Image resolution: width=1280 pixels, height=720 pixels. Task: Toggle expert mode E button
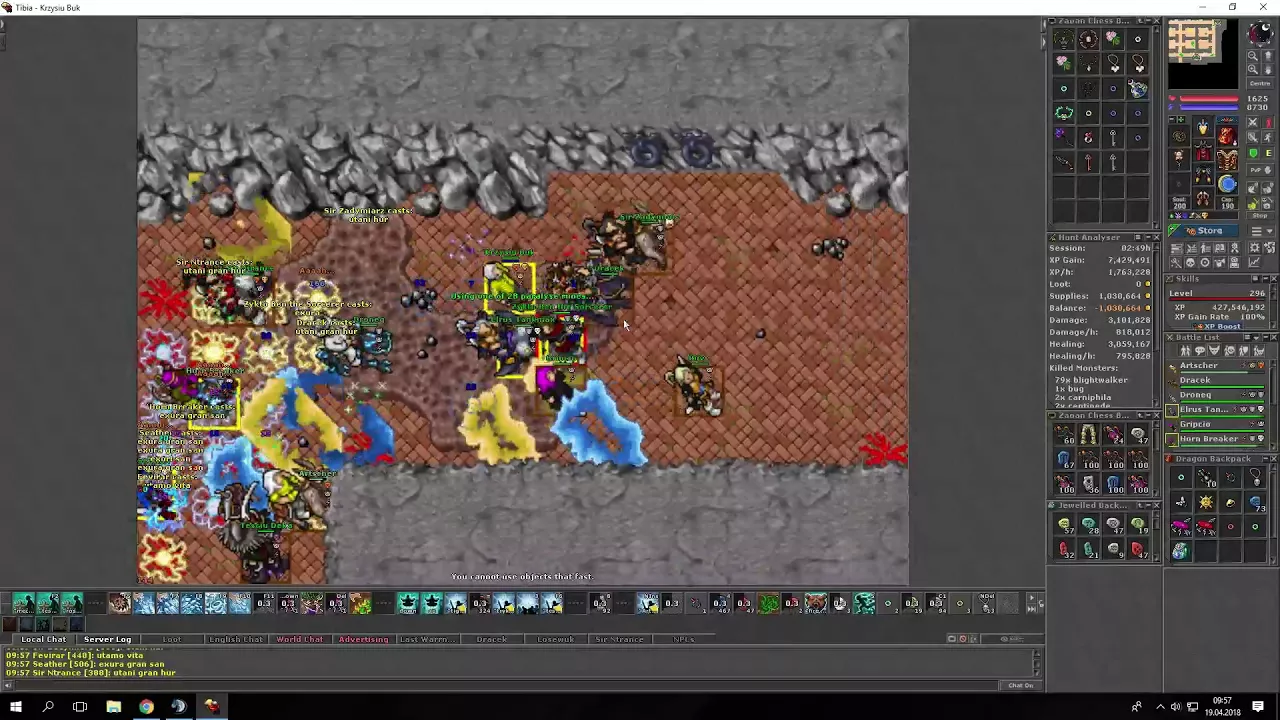point(1269,153)
